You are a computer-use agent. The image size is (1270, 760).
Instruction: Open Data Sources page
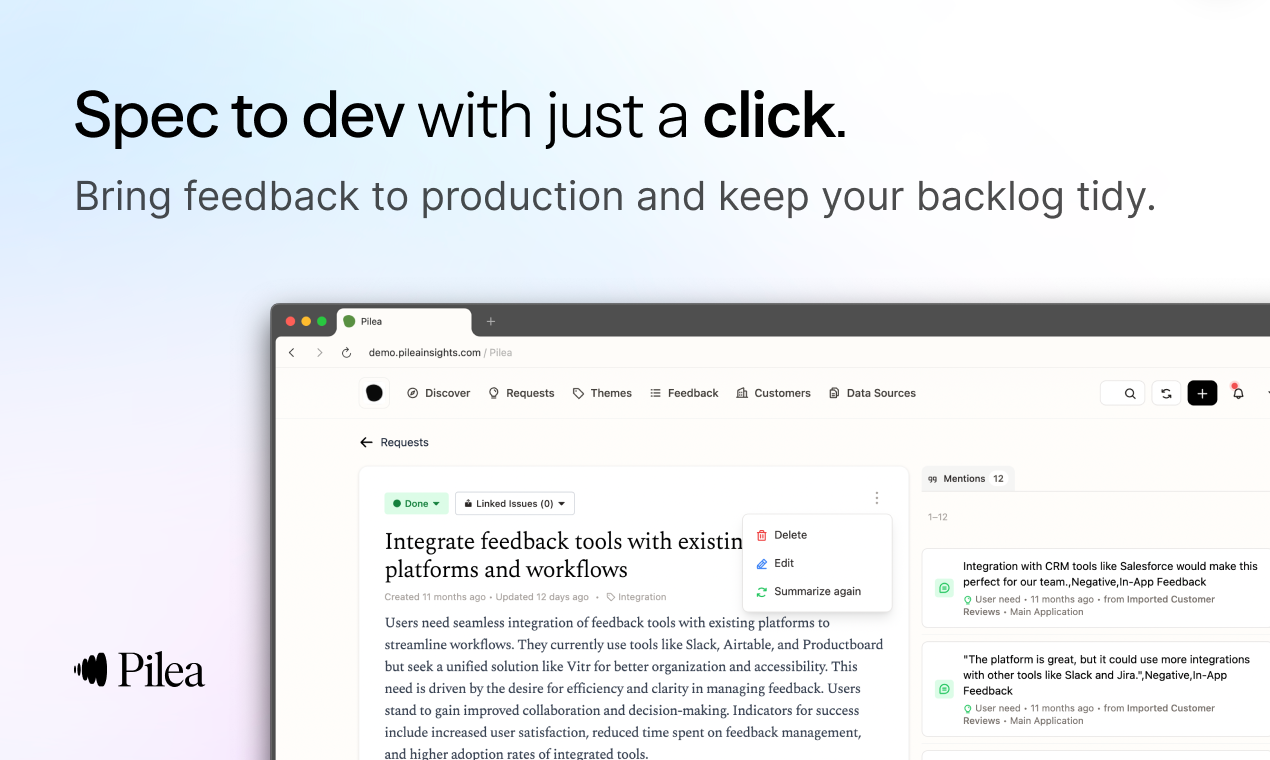coord(872,393)
